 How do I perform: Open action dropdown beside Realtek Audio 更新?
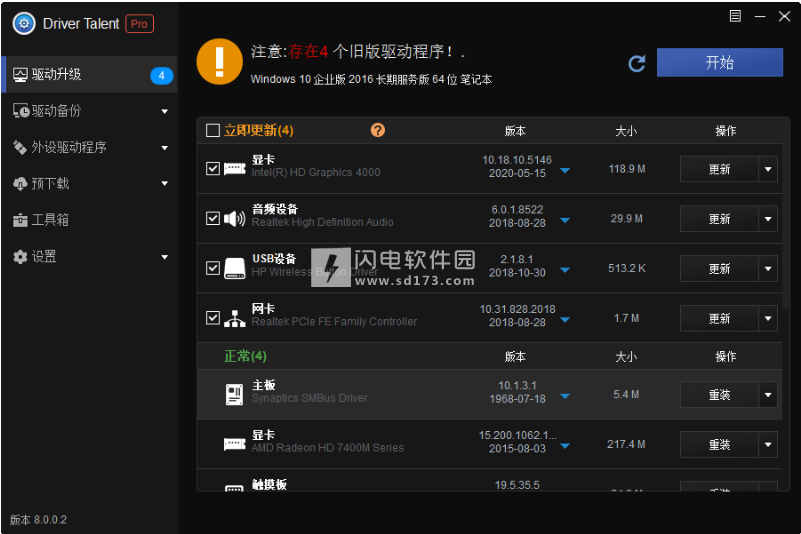click(x=768, y=219)
